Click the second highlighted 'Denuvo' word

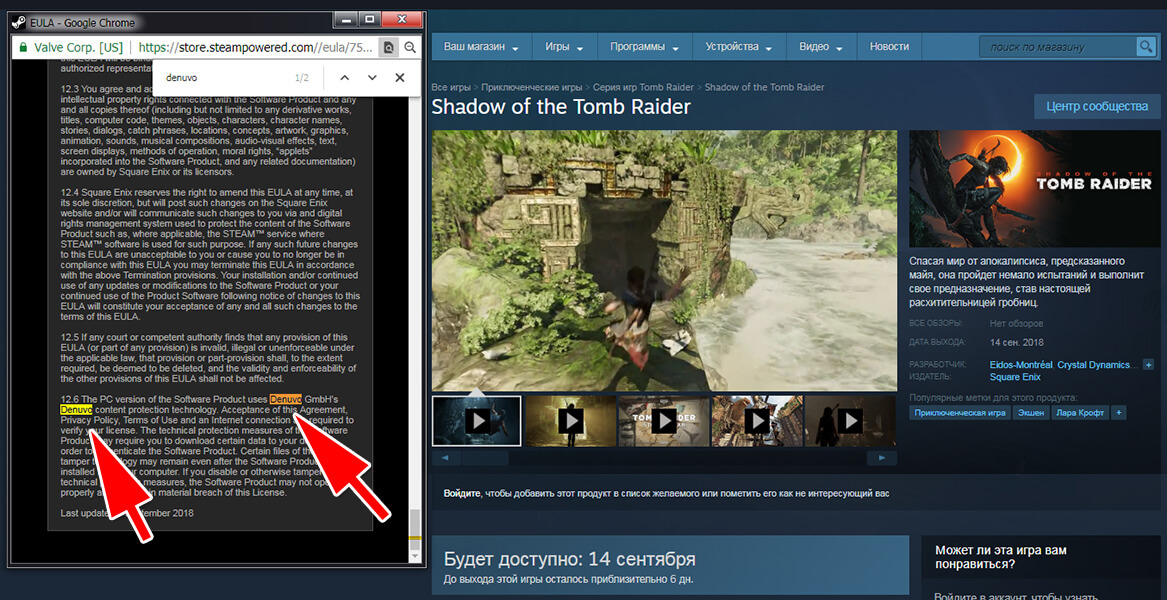(x=76, y=409)
